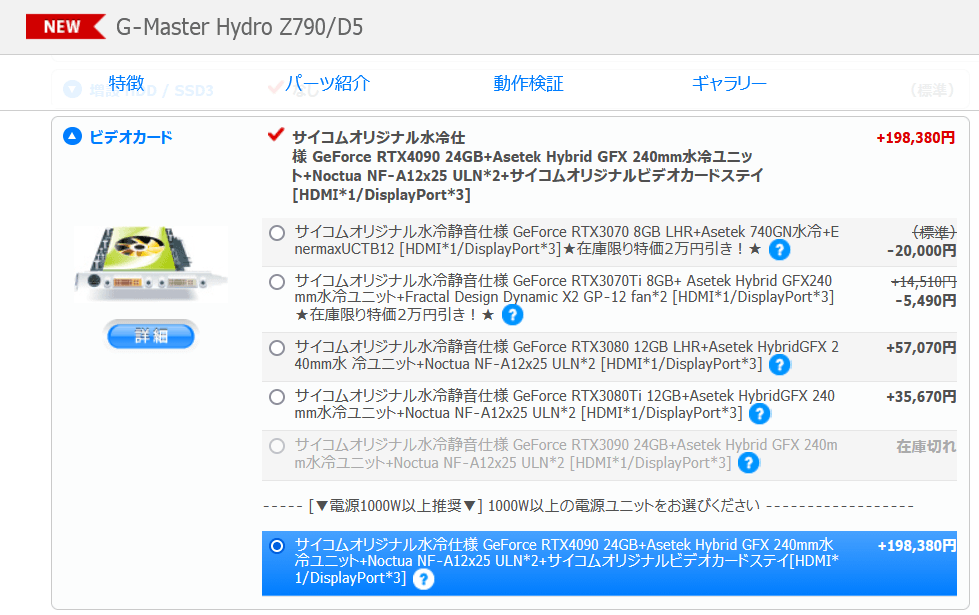This screenshot has height=615, width=979.
Task: Switch to the パーツ紹介 tab
Action: [x=327, y=83]
